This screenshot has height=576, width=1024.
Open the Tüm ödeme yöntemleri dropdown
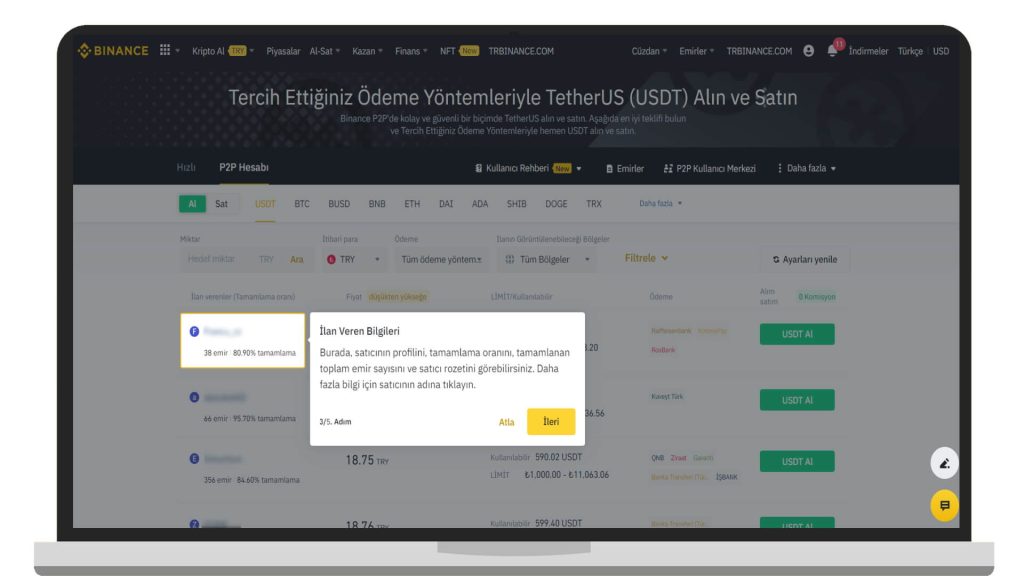pyautogui.click(x=441, y=259)
